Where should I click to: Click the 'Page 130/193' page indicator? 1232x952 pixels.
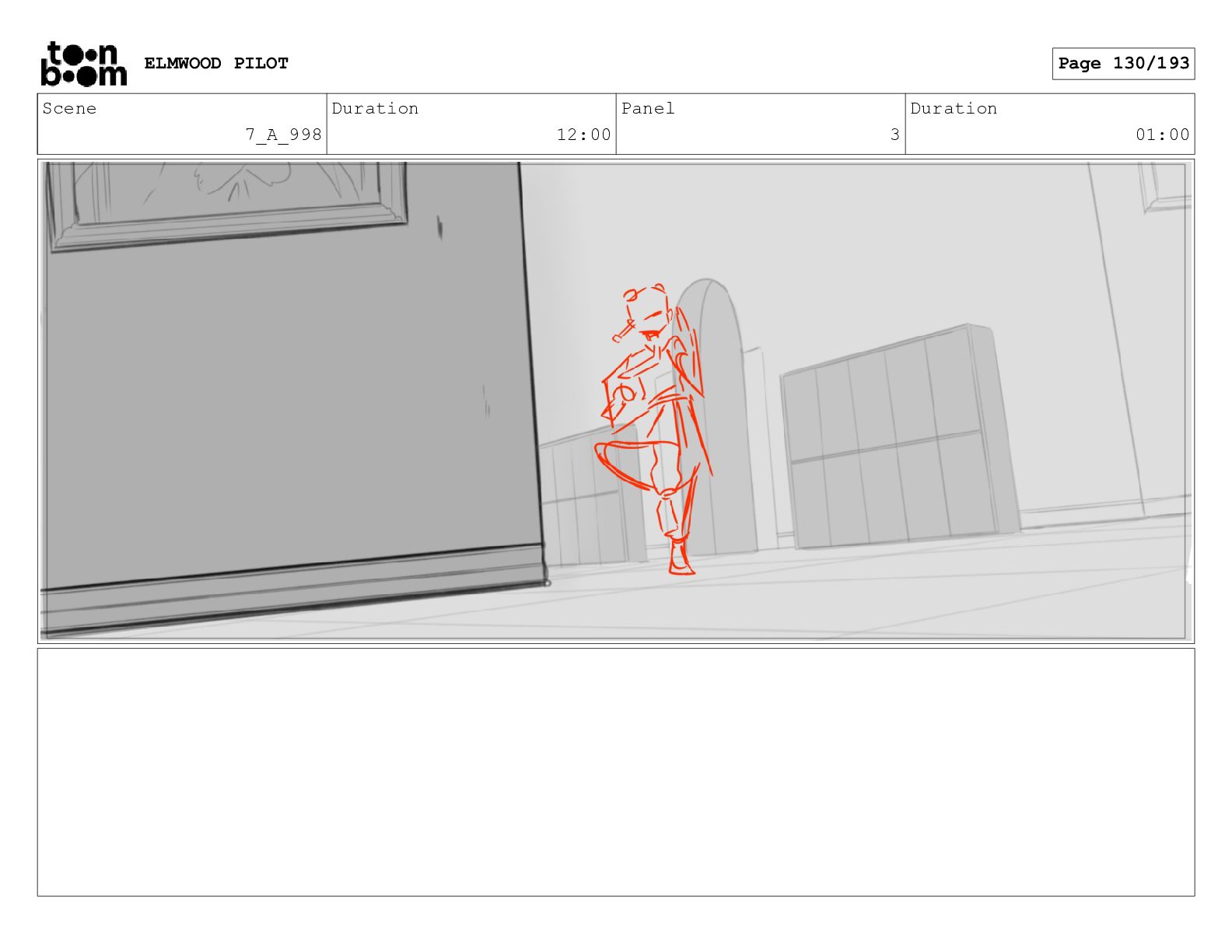[x=1123, y=64]
